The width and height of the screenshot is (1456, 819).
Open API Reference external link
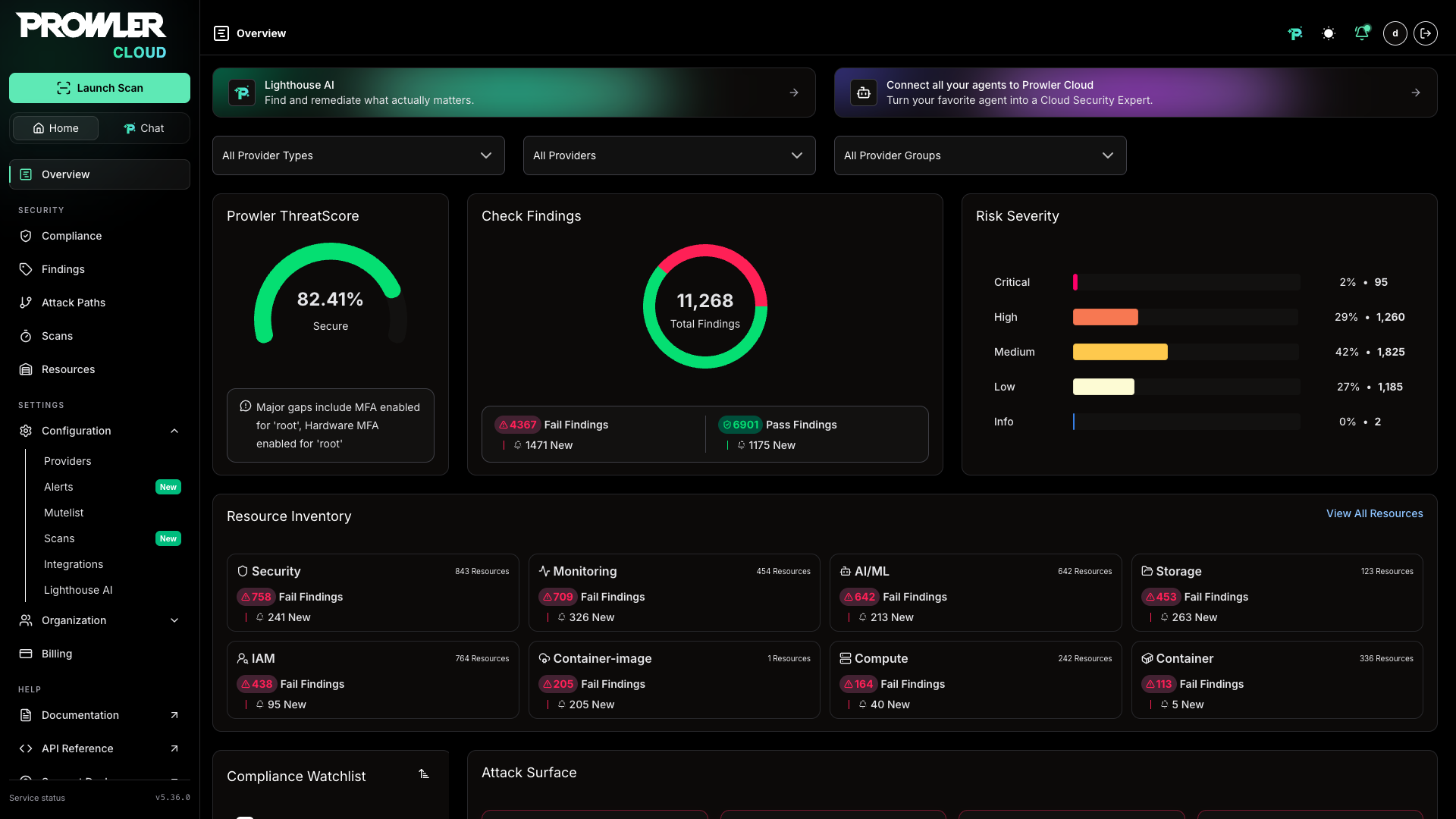(99, 748)
